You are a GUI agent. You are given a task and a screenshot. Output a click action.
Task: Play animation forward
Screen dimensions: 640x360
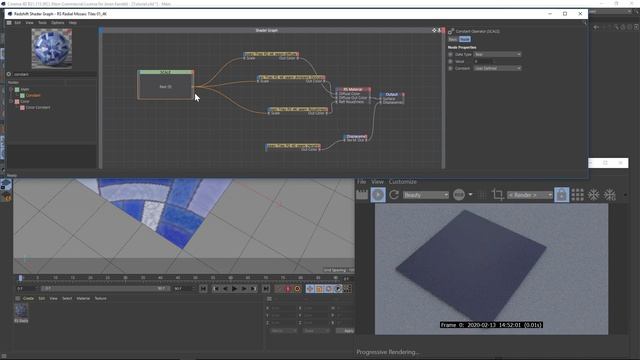[x=234, y=289]
